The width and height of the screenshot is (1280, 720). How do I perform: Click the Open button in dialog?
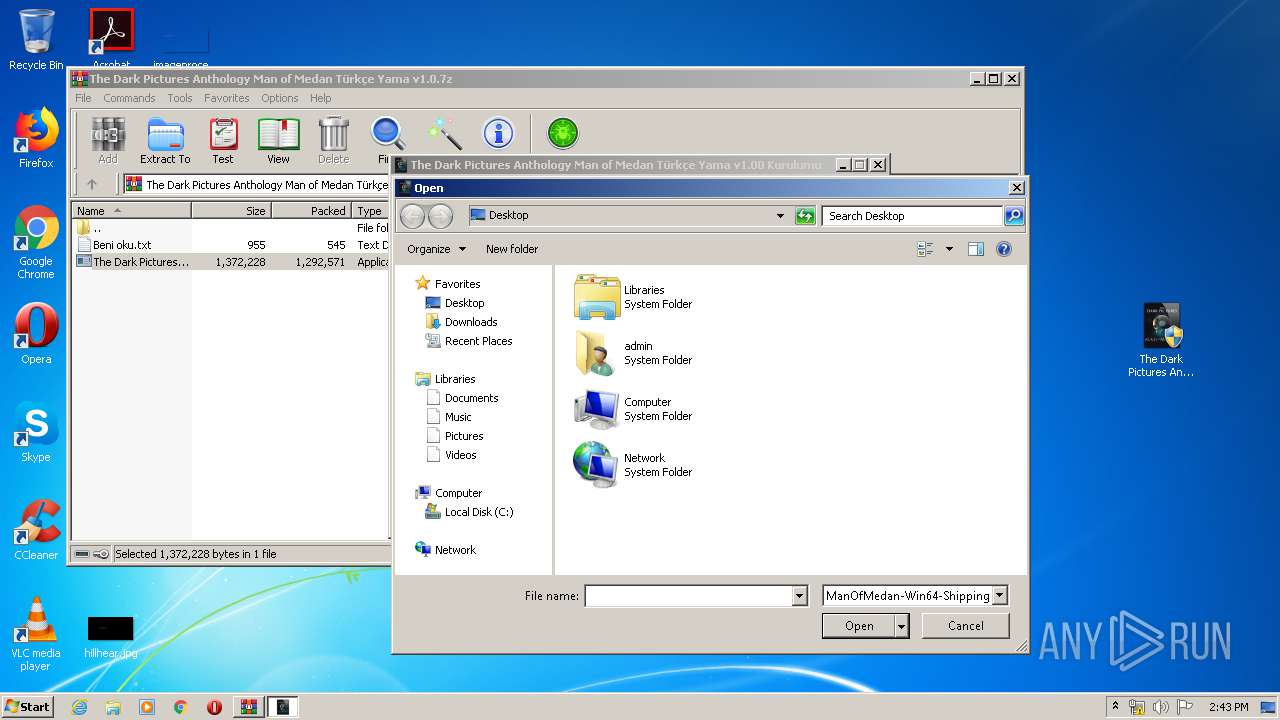click(x=859, y=626)
